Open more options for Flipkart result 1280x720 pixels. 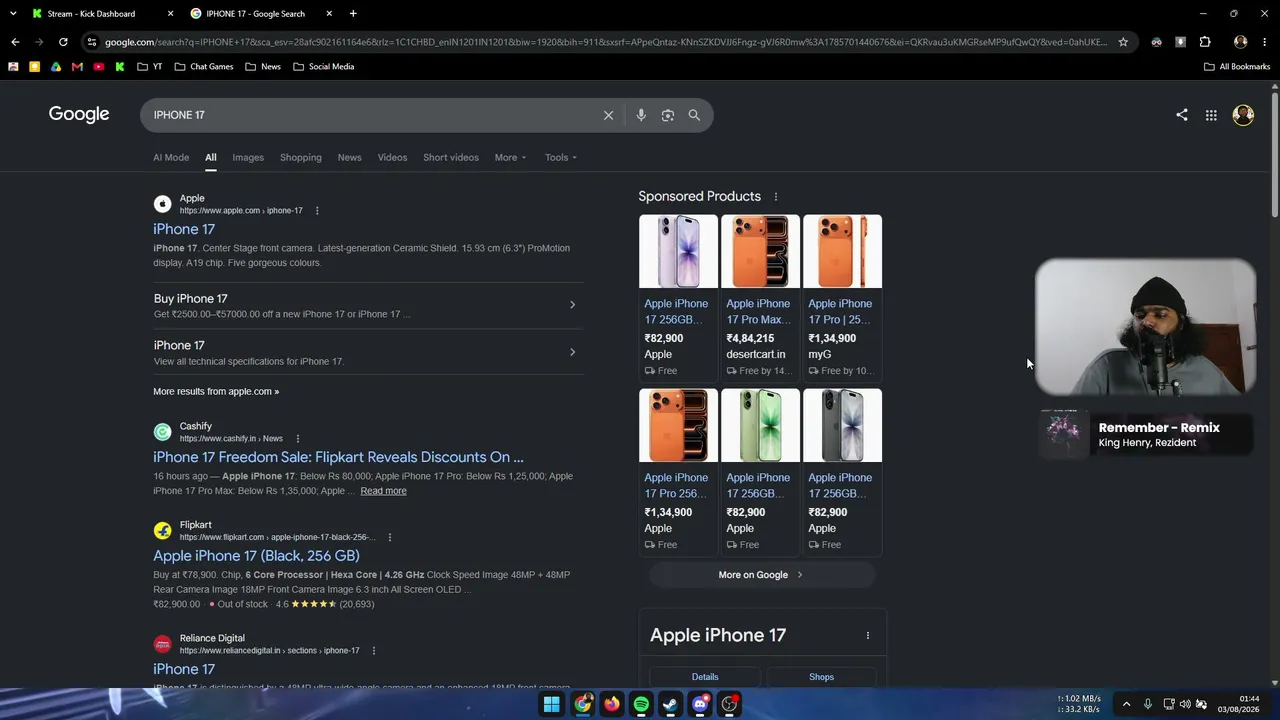[x=389, y=537]
